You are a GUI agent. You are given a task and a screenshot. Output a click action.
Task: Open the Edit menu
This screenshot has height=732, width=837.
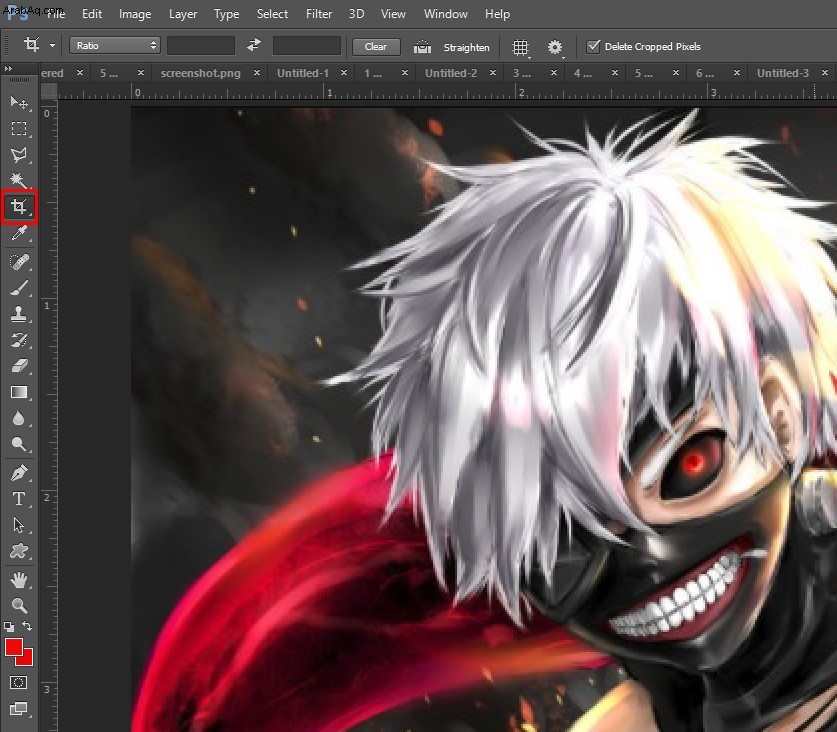click(x=92, y=14)
